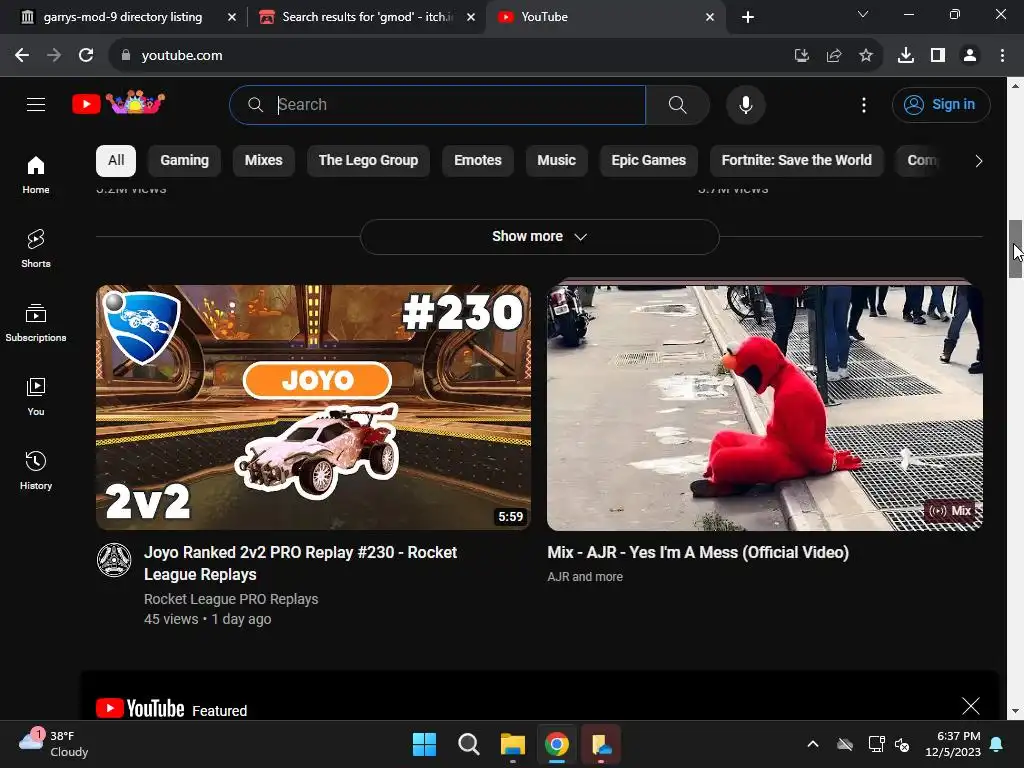Open the YouTube hamburger guide menu
The width and height of the screenshot is (1024, 768).
tap(36, 104)
